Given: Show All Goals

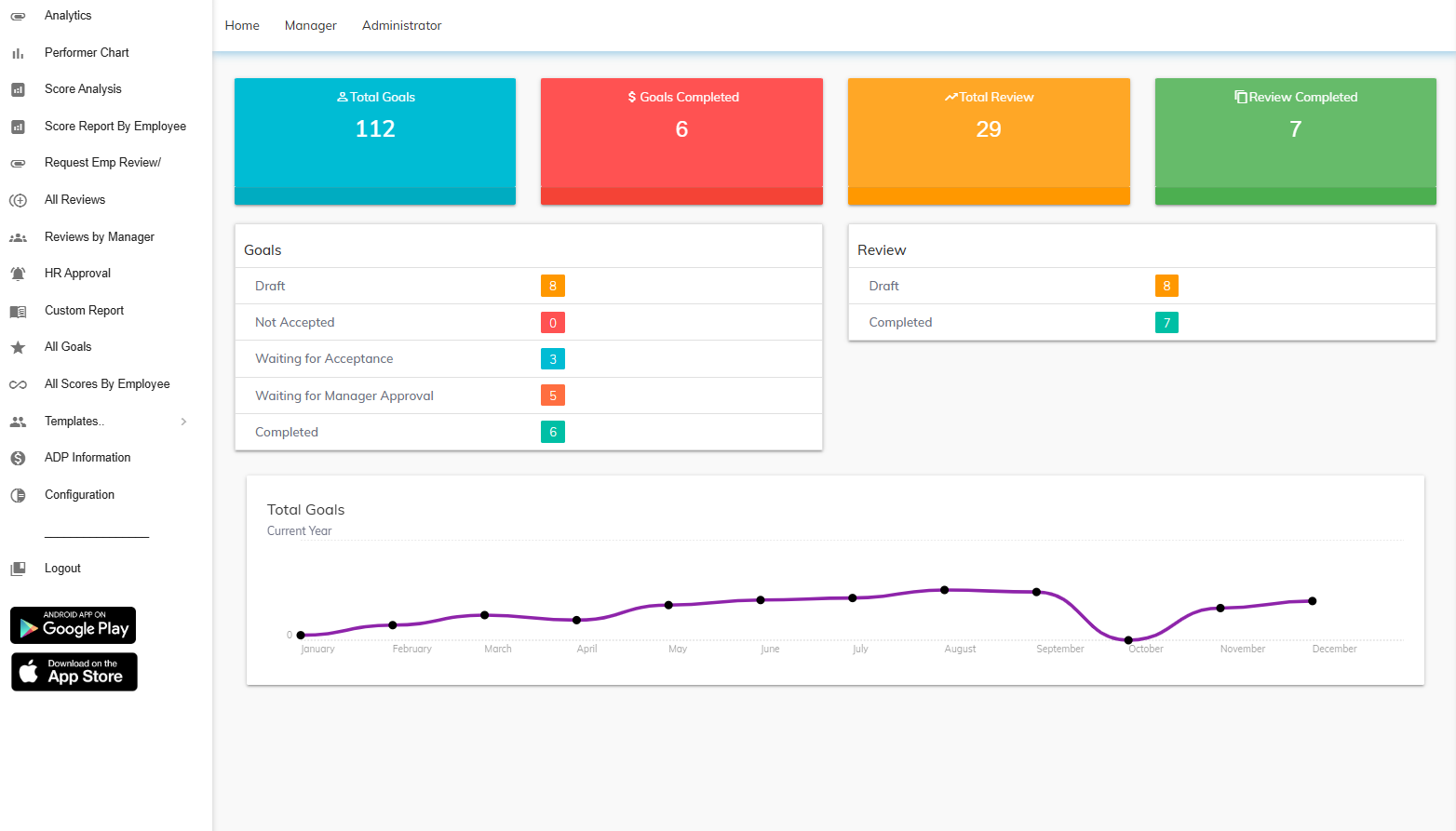Looking at the screenshot, I should [x=68, y=347].
